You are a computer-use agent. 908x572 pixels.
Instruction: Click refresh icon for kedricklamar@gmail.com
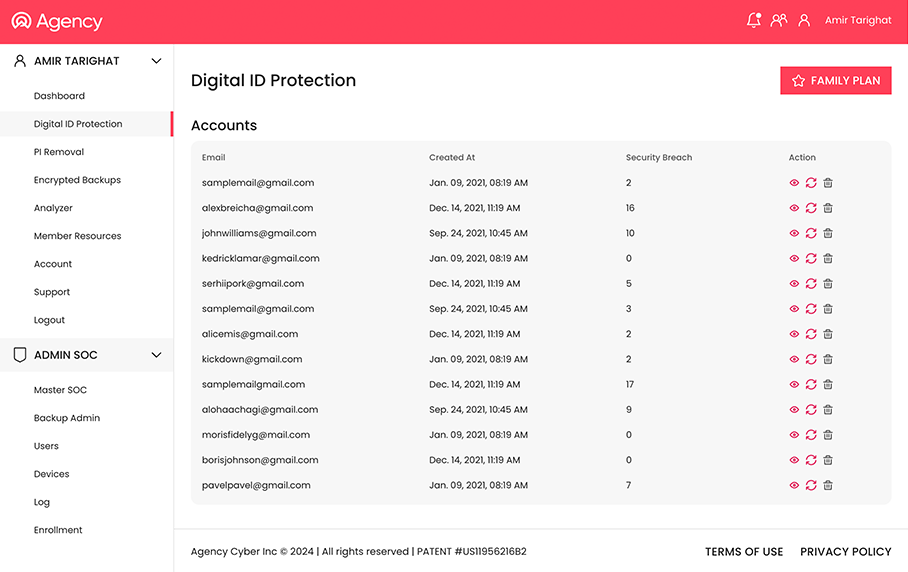click(811, 258)
